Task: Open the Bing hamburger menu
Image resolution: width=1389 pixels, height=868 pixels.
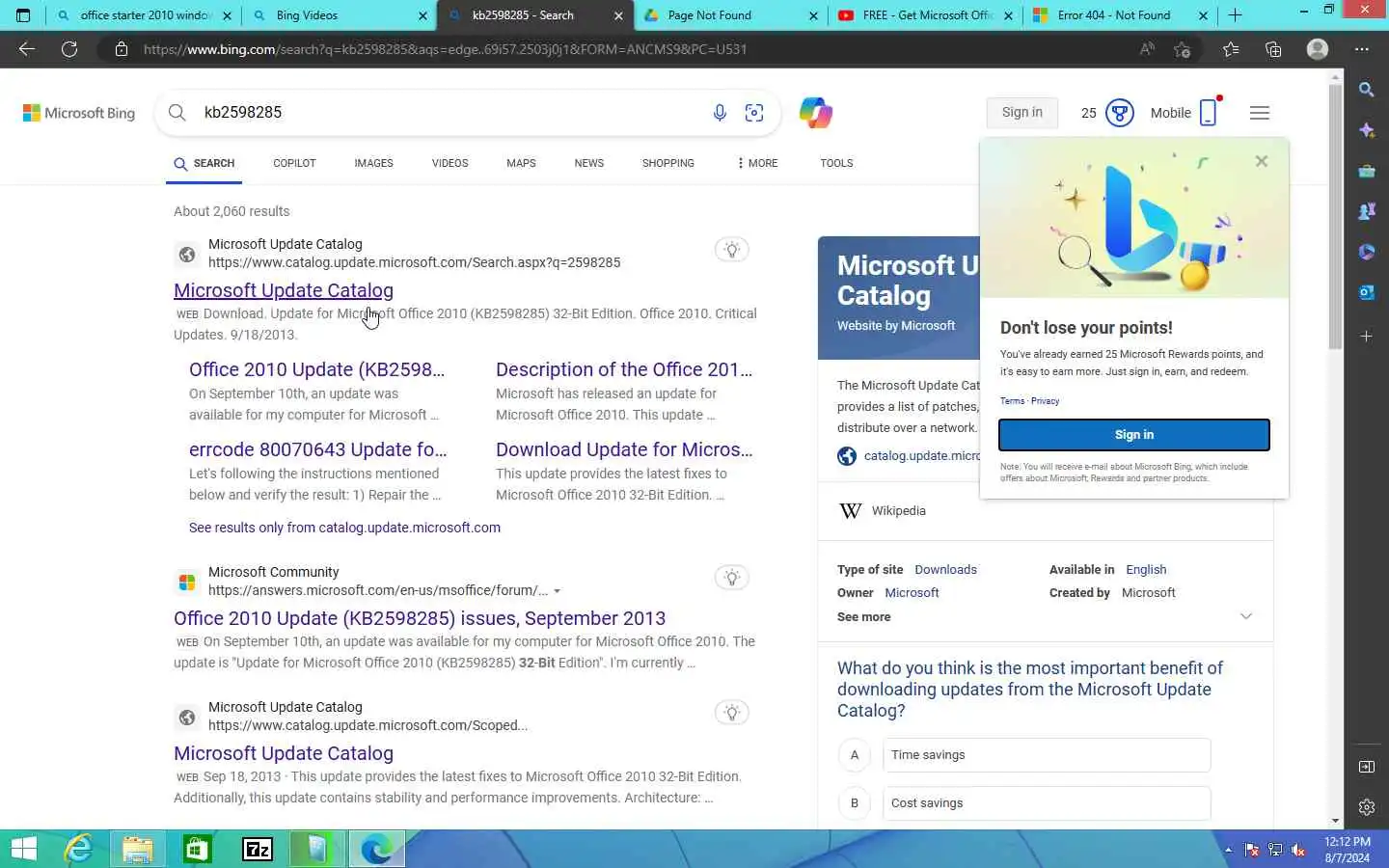Action: pos(1260,113)
